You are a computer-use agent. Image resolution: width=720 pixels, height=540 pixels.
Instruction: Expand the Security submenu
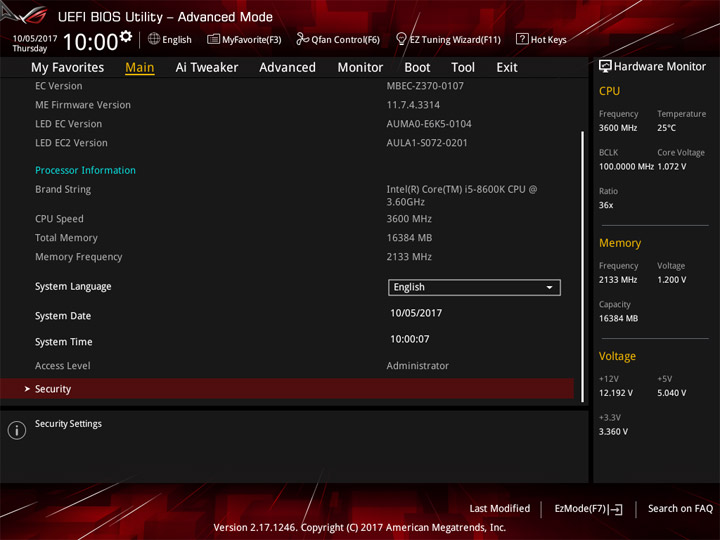coord(287,388)
